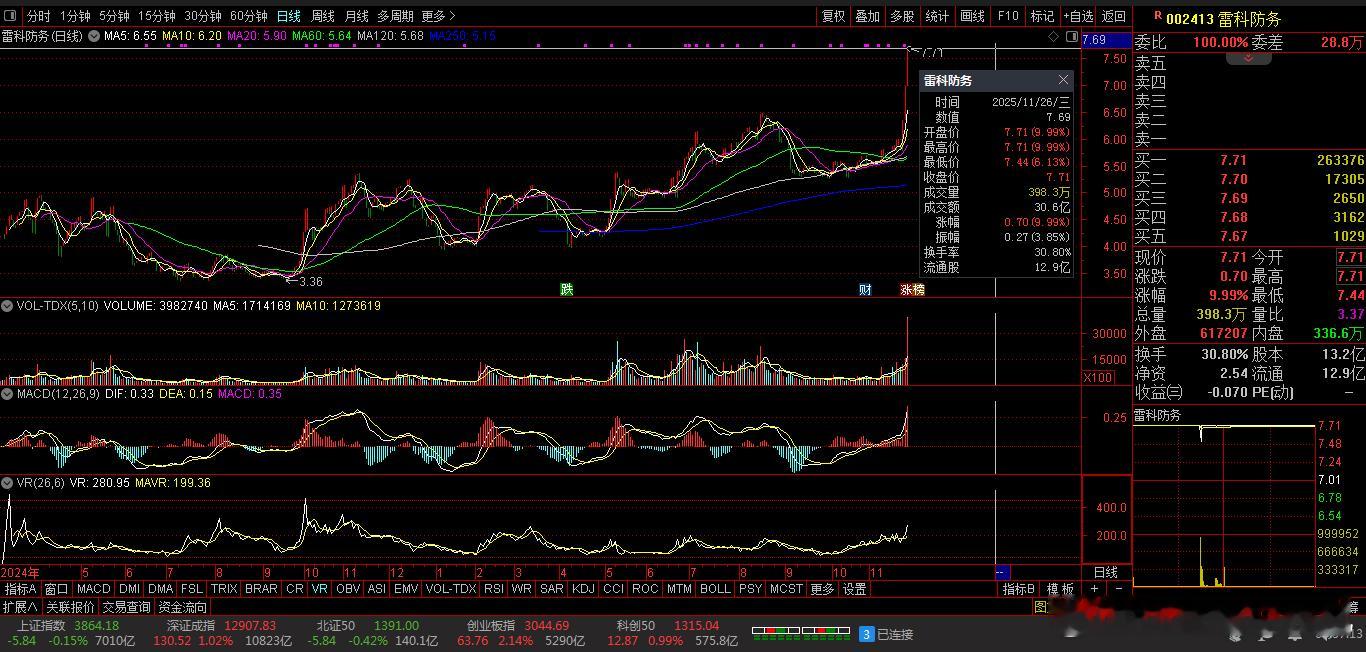The width and height of the screenshot is (1366, 652).
Task: Click the 叠加 overlay toolbar button
Action: 867,16
